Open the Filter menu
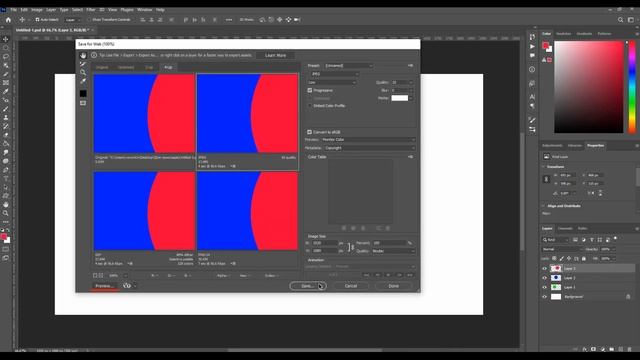The image size is (640, 360). 91,10
